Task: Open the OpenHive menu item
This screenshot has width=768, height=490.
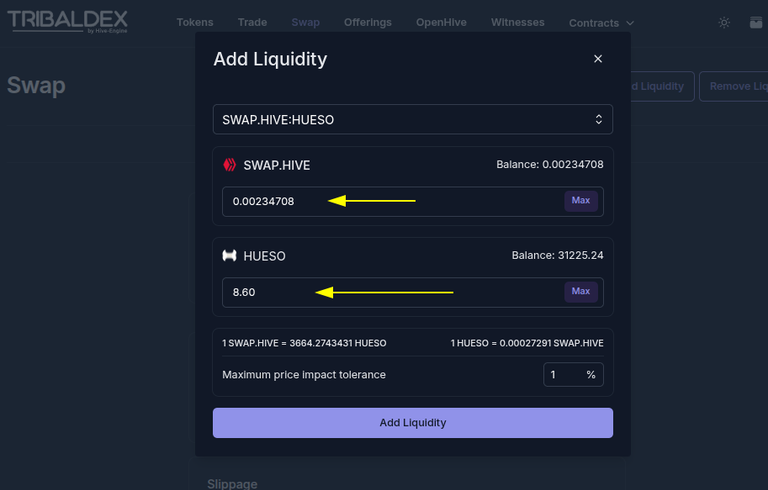Action: tap(441, 23)
